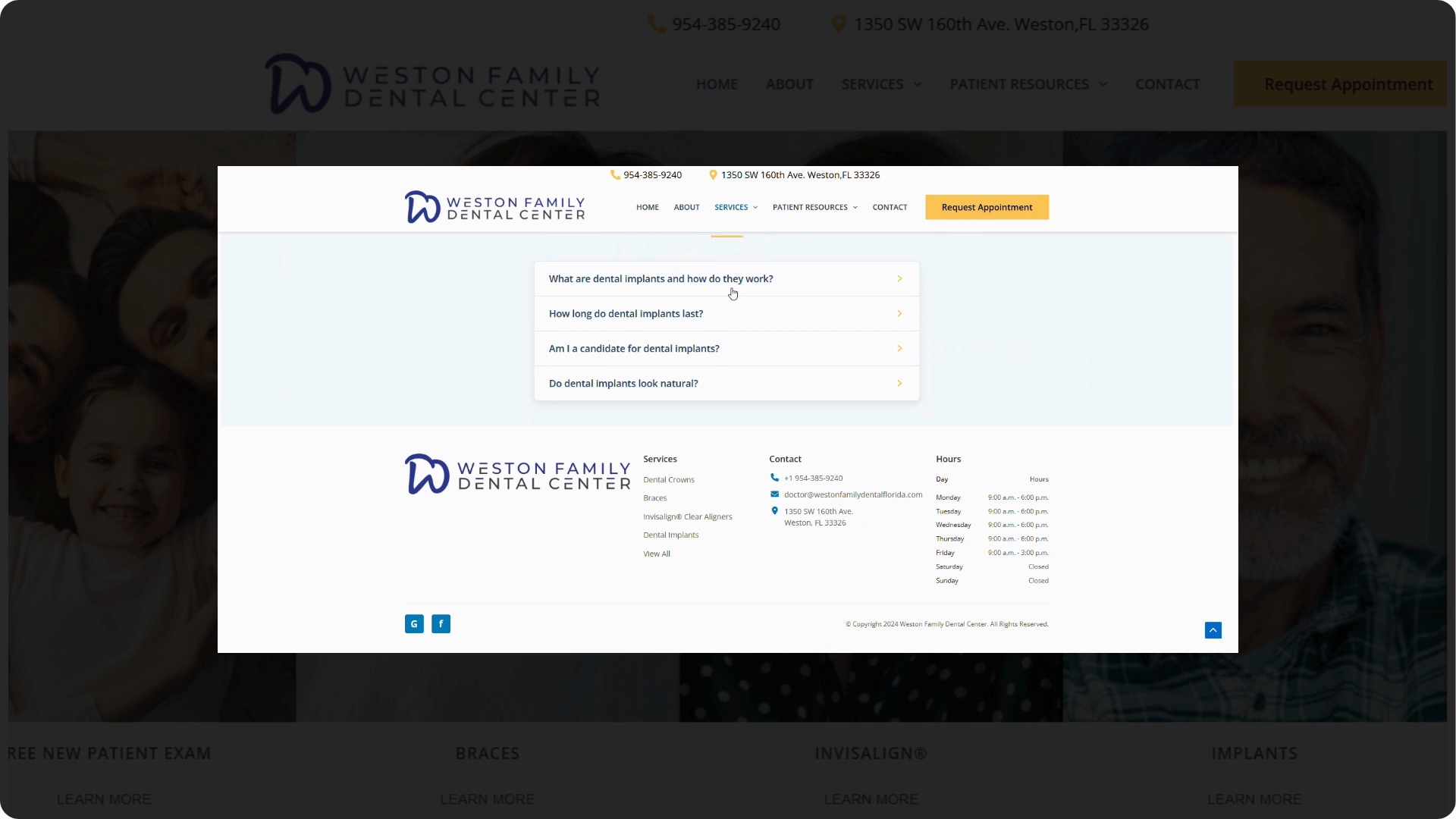1456x819 pixels.
Task: Click the Google social icon in footer
Action: [x=414, y=624]
